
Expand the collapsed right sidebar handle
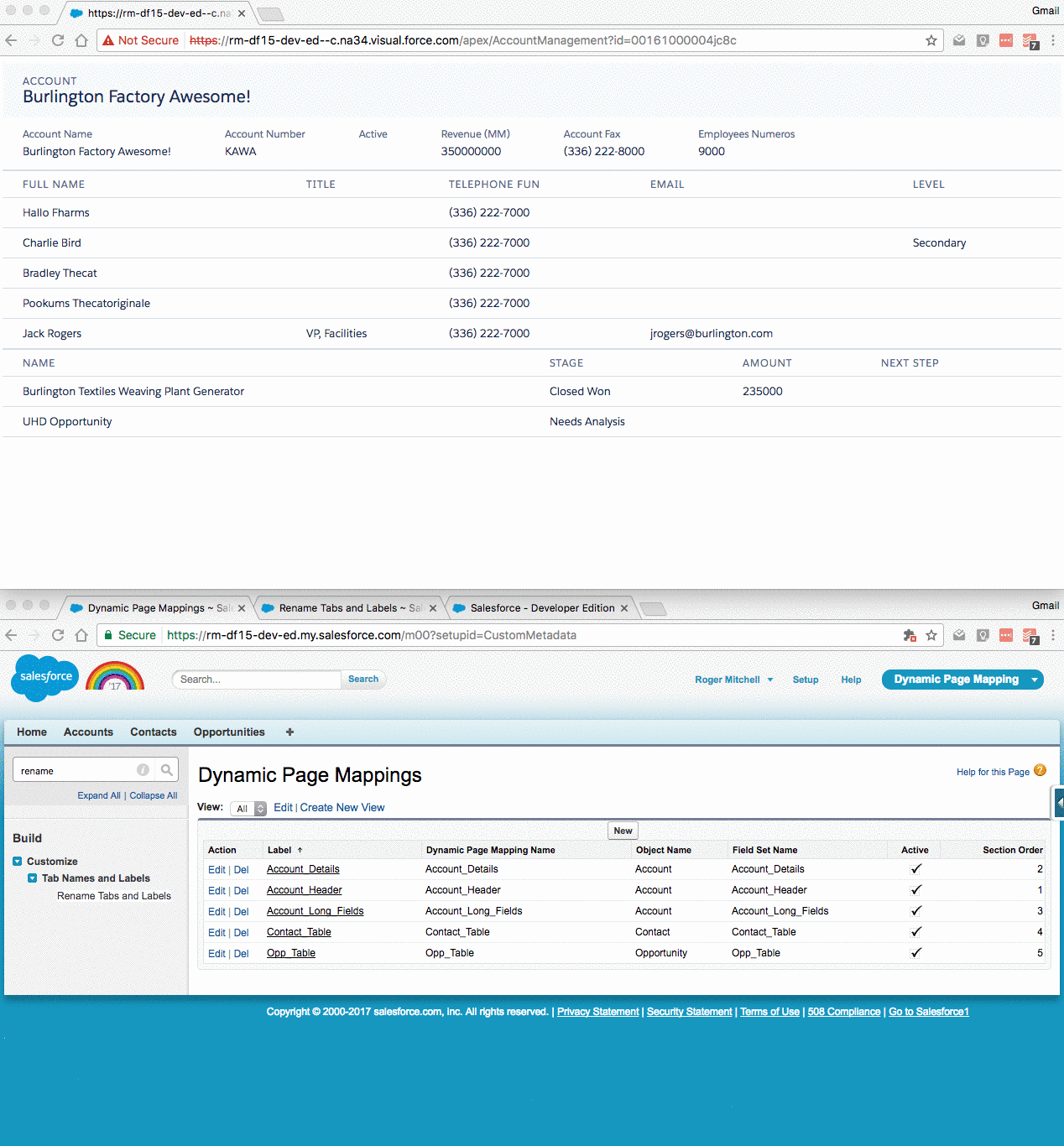point(1059,803)
